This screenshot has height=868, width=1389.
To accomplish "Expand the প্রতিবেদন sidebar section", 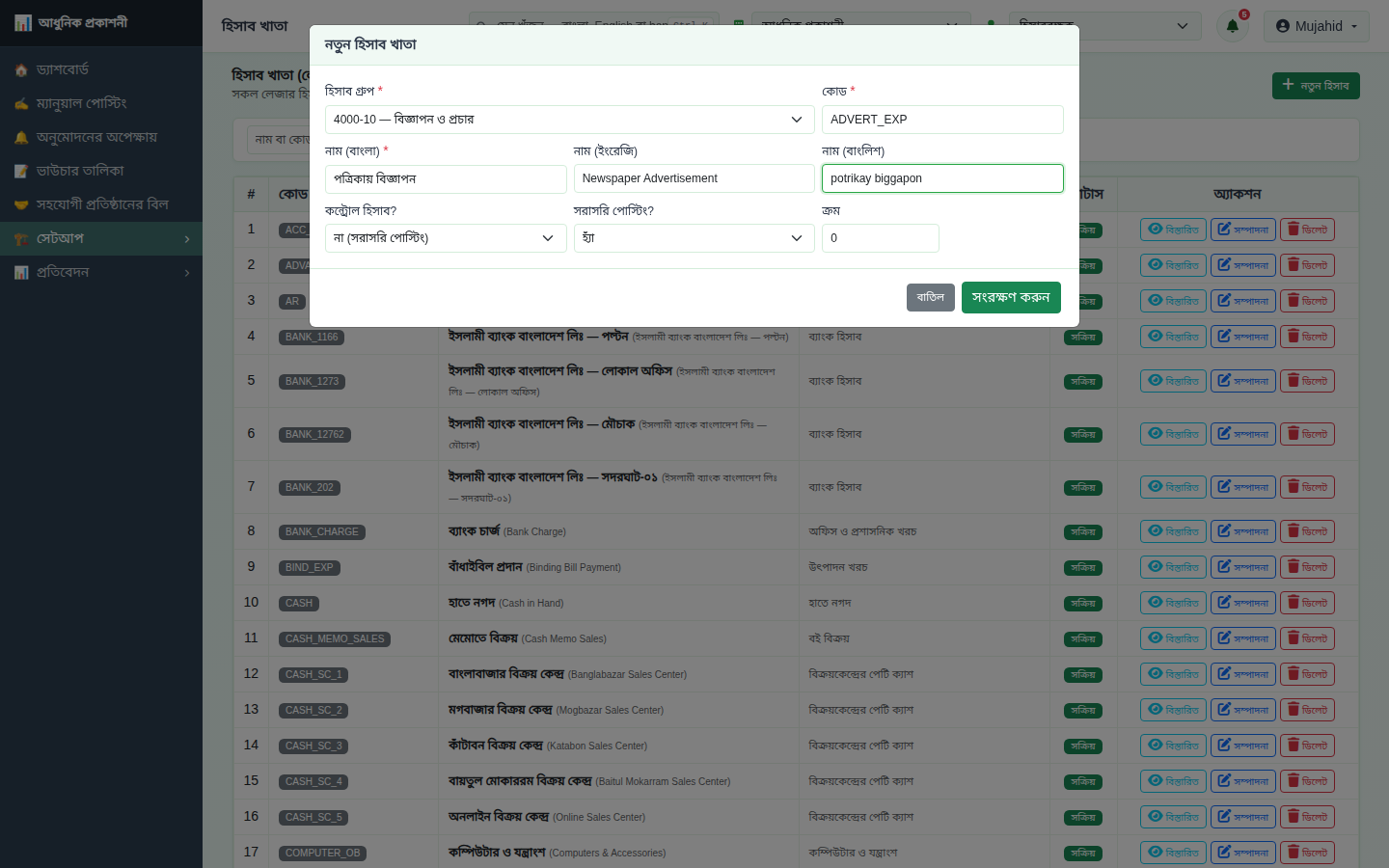I will click(101, 272).
